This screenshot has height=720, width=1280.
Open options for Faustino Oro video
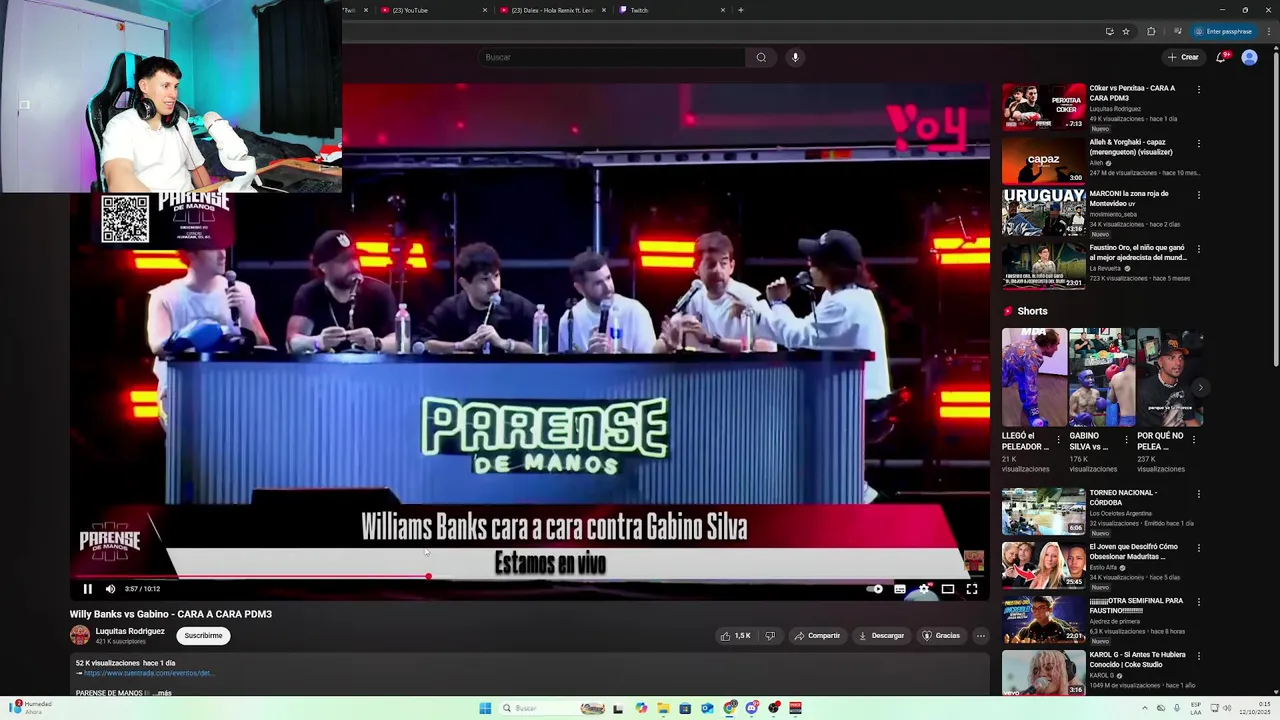pos(1198,249)
